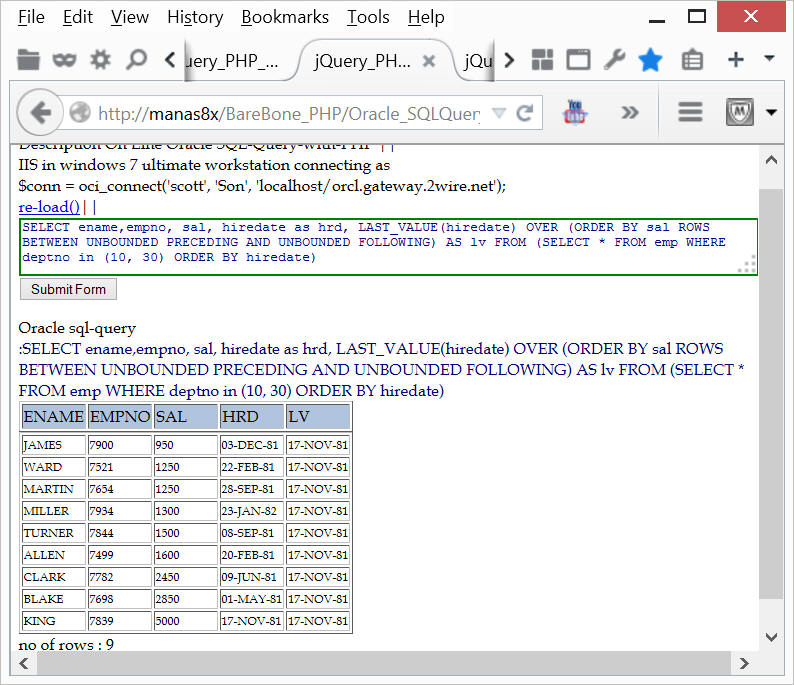Click the folder icon in the tab bar
The width and height of the screenshot is (794, 685).
point(29,60)
